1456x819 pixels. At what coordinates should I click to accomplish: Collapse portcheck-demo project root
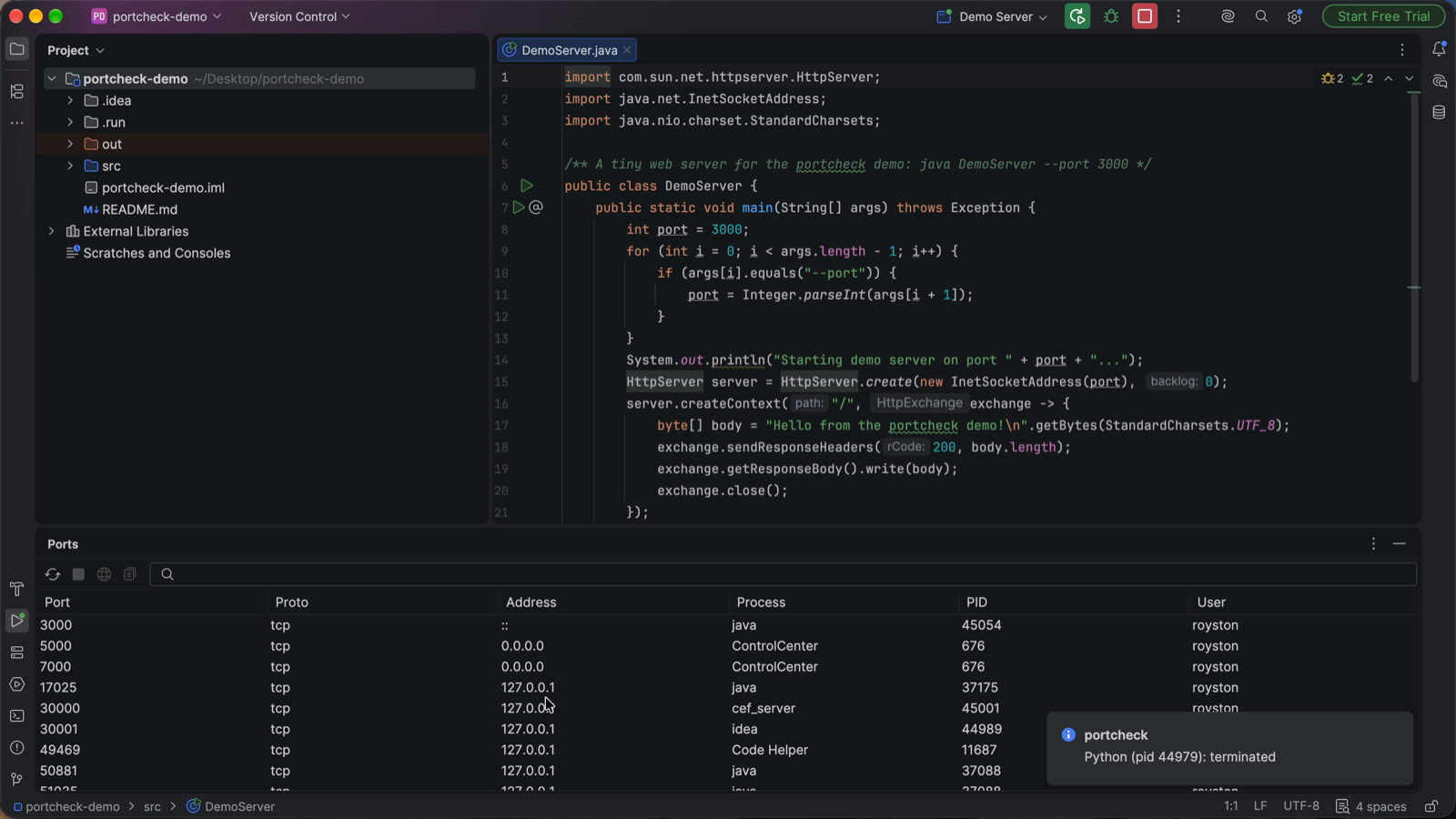[x=52, y=78]
